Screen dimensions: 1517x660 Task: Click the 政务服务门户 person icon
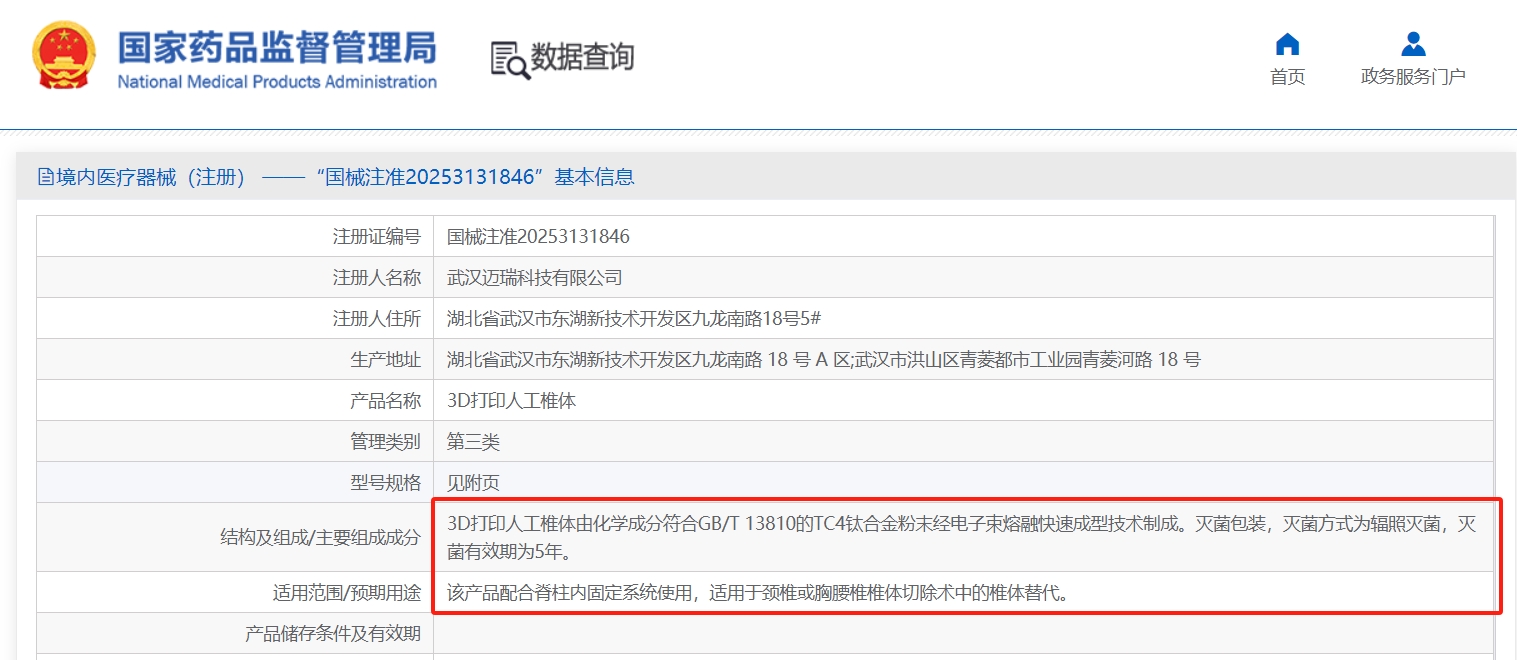pyautogui.click(x=1412, y=45)
